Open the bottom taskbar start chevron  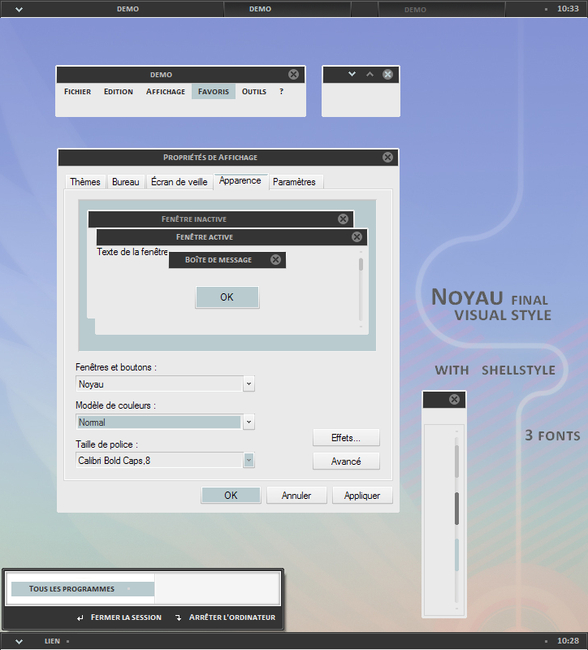19,641
